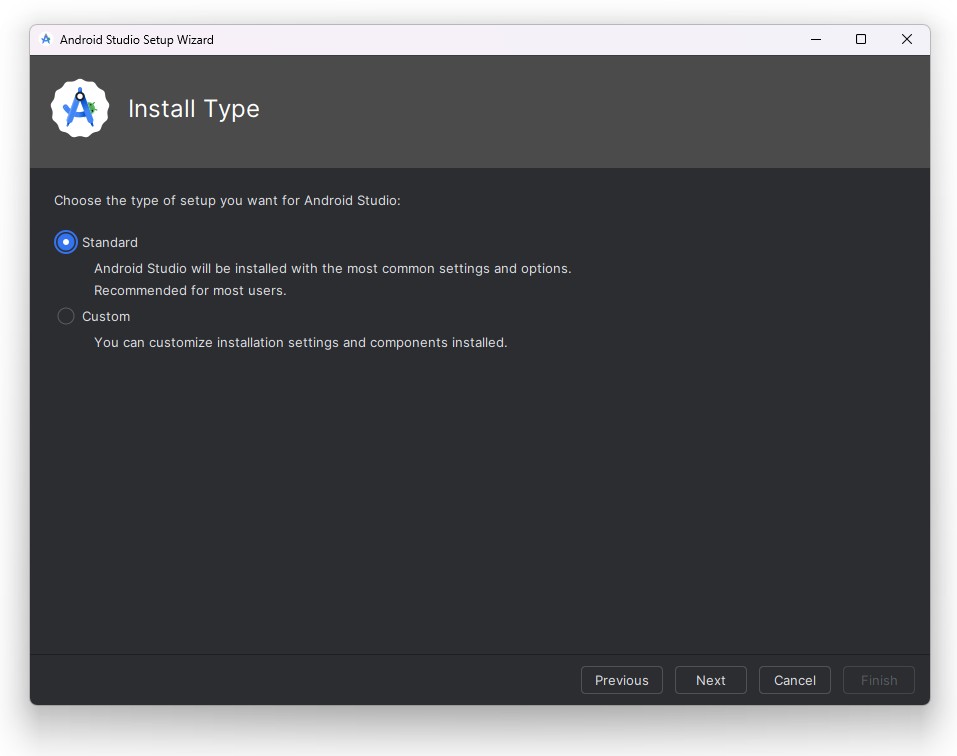Click the "Android Studio Setup Wizard" window title
Image resolution: width=957 pixels, height=756 pixels.
coord(137,40)
